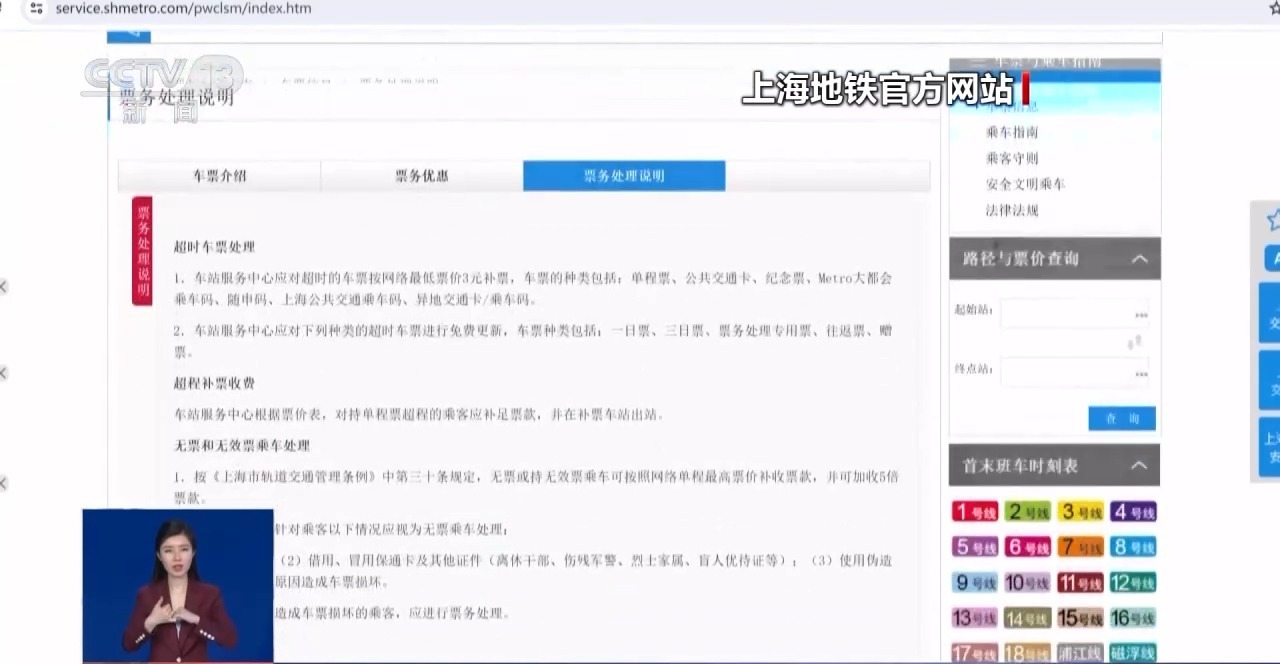Click the 磁浮线 (Maglev Line) badge
The width and height of the screenshot is (1280, 664).
1134,651
